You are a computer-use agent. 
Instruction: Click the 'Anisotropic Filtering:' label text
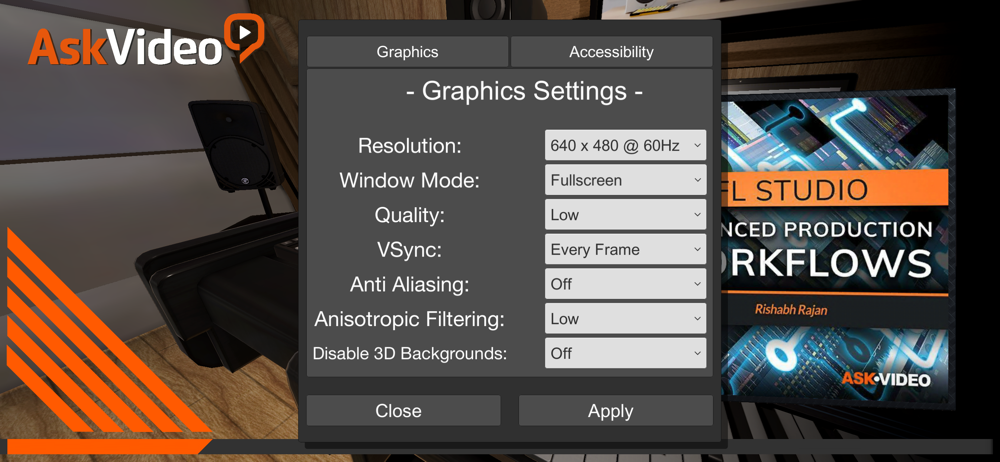(409, 319)
